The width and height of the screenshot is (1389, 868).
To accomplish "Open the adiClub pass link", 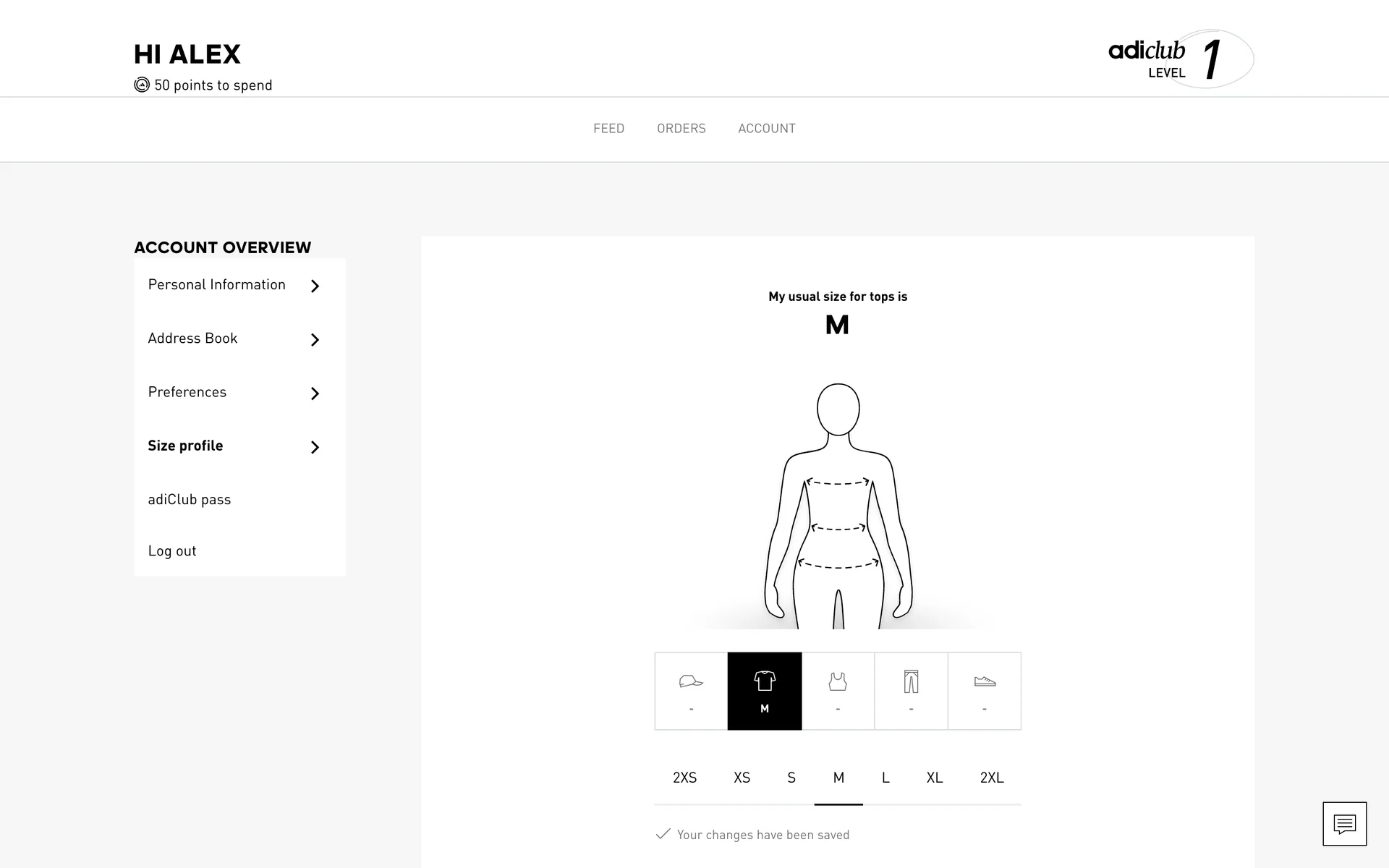I will point(190,500).
